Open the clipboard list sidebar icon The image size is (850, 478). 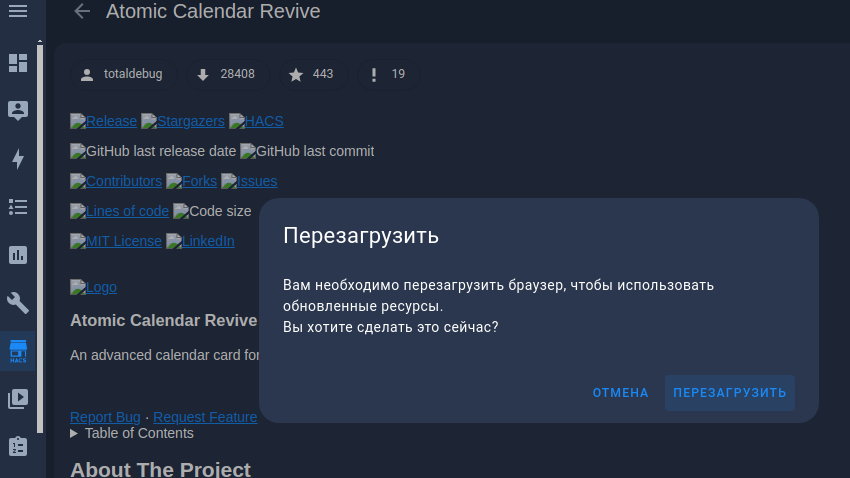point(18,447)
